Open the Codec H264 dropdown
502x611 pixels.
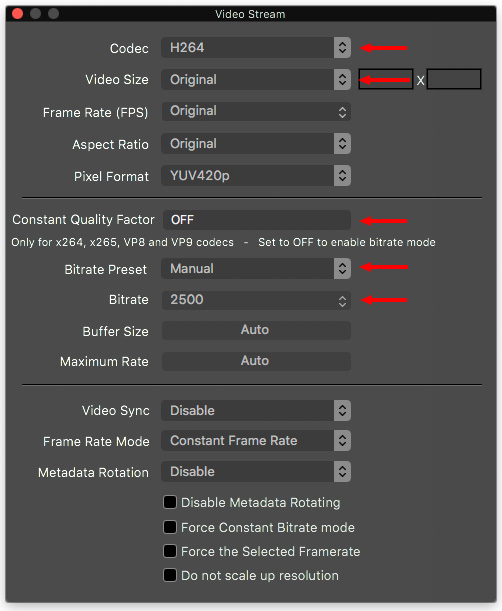[x=256, y=48]
